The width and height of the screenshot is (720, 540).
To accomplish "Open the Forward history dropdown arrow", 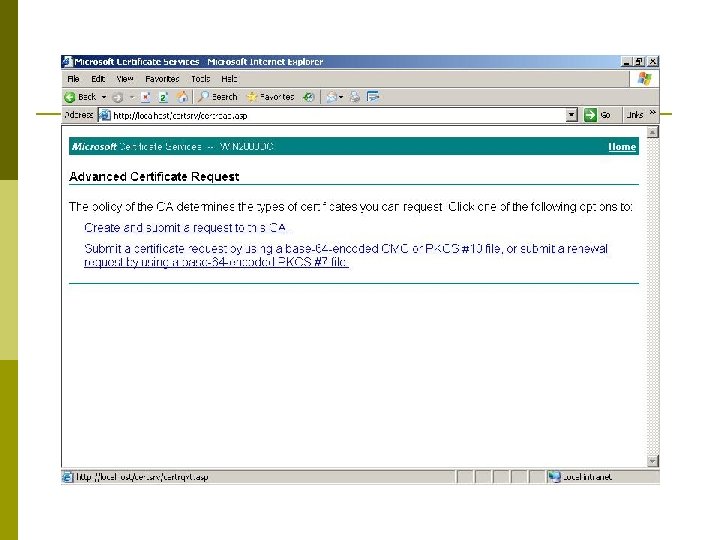I will click(132, 97).
